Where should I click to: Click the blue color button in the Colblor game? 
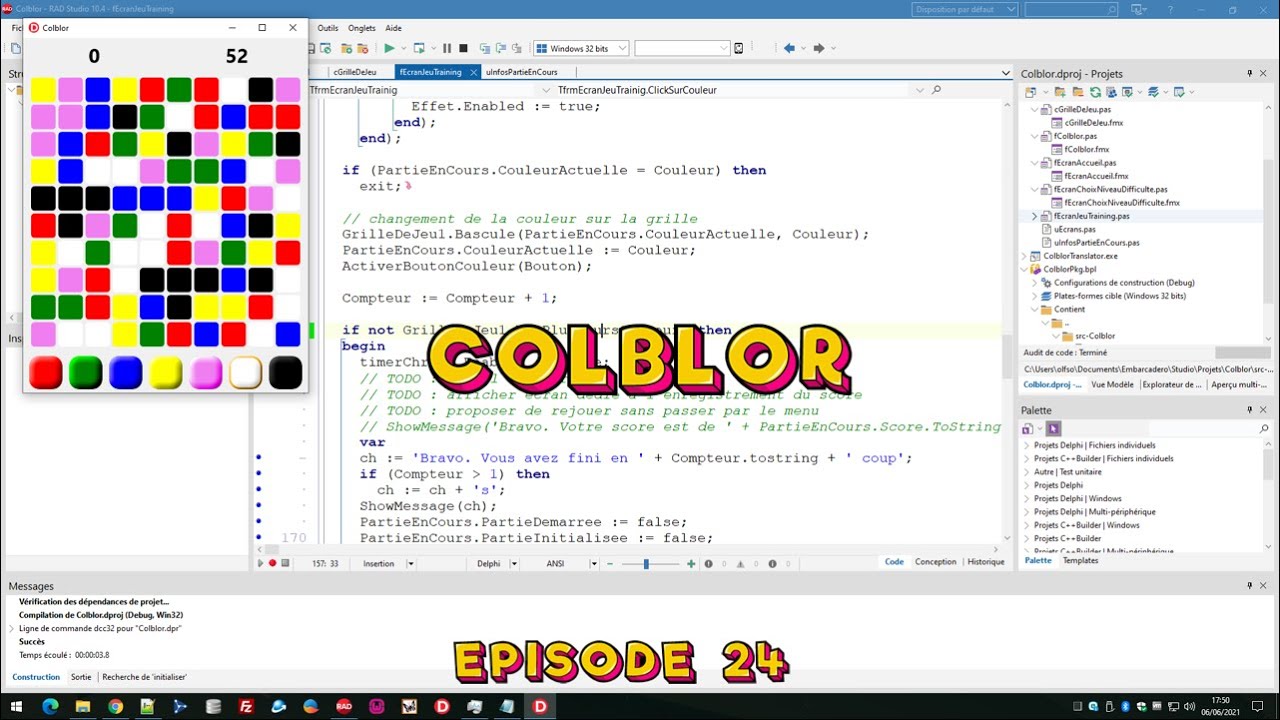126,373
